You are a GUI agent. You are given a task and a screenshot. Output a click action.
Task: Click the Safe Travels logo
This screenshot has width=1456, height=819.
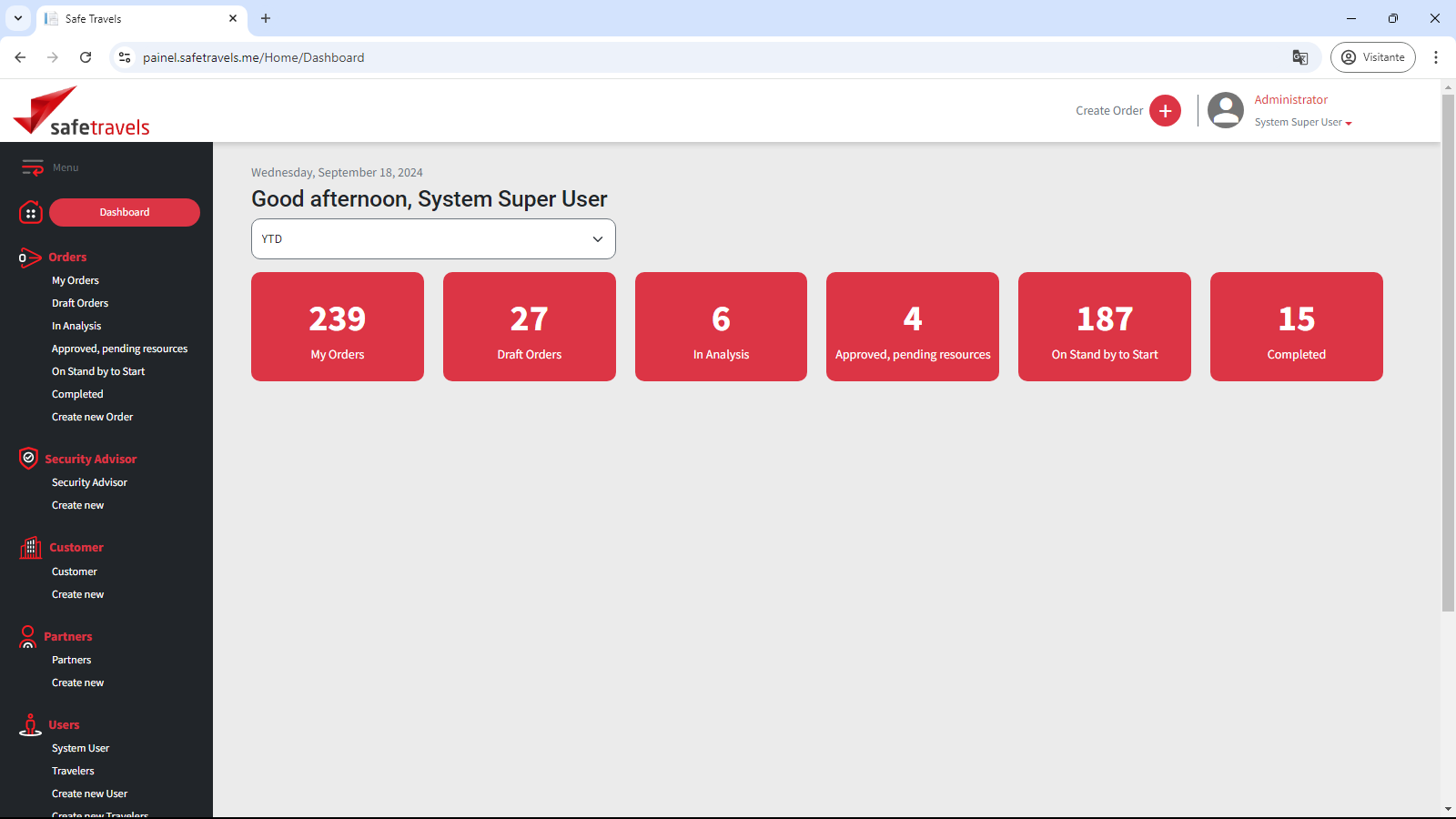(82, 112)
